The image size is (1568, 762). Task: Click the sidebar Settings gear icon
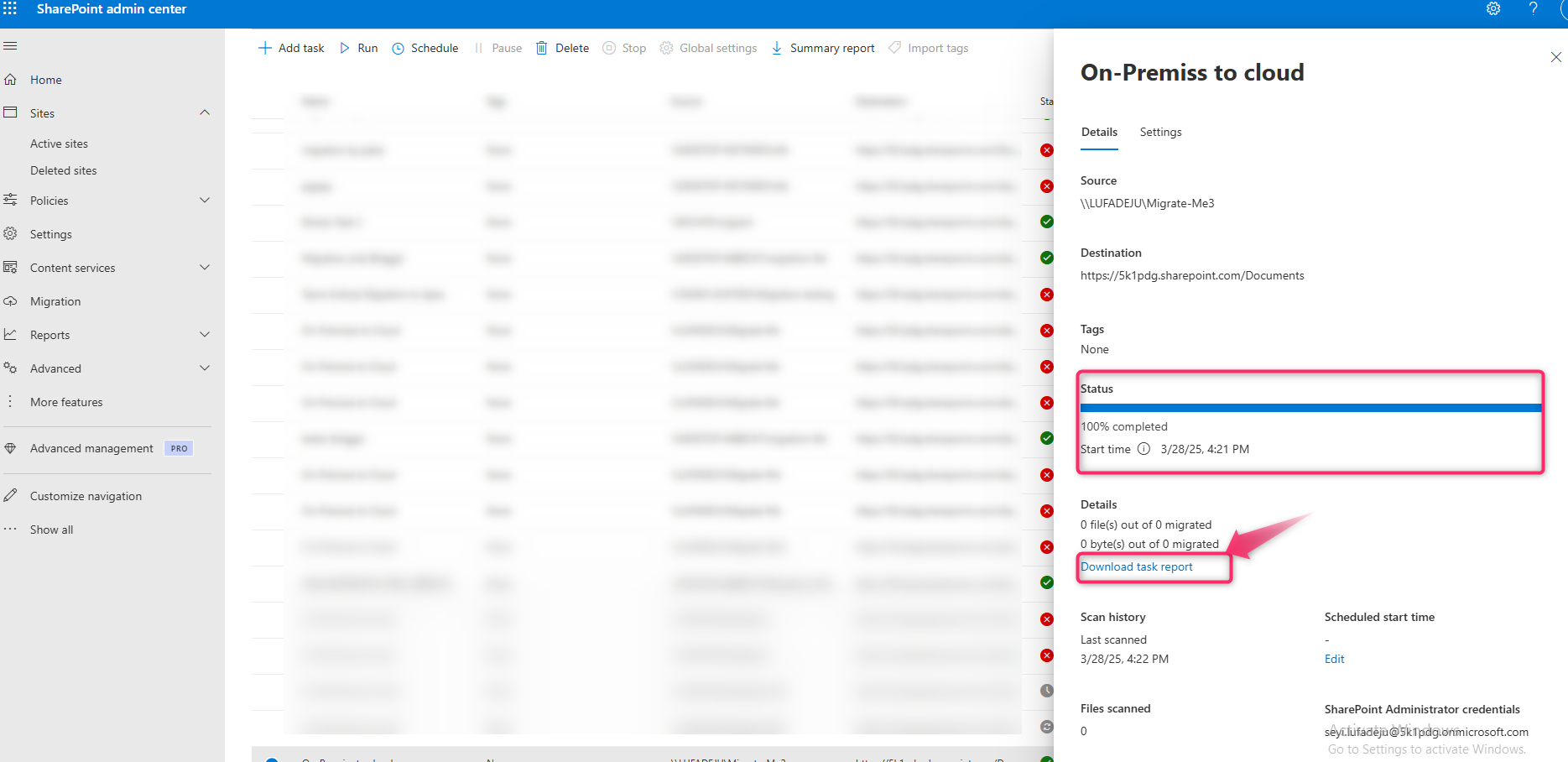(10, 233)
